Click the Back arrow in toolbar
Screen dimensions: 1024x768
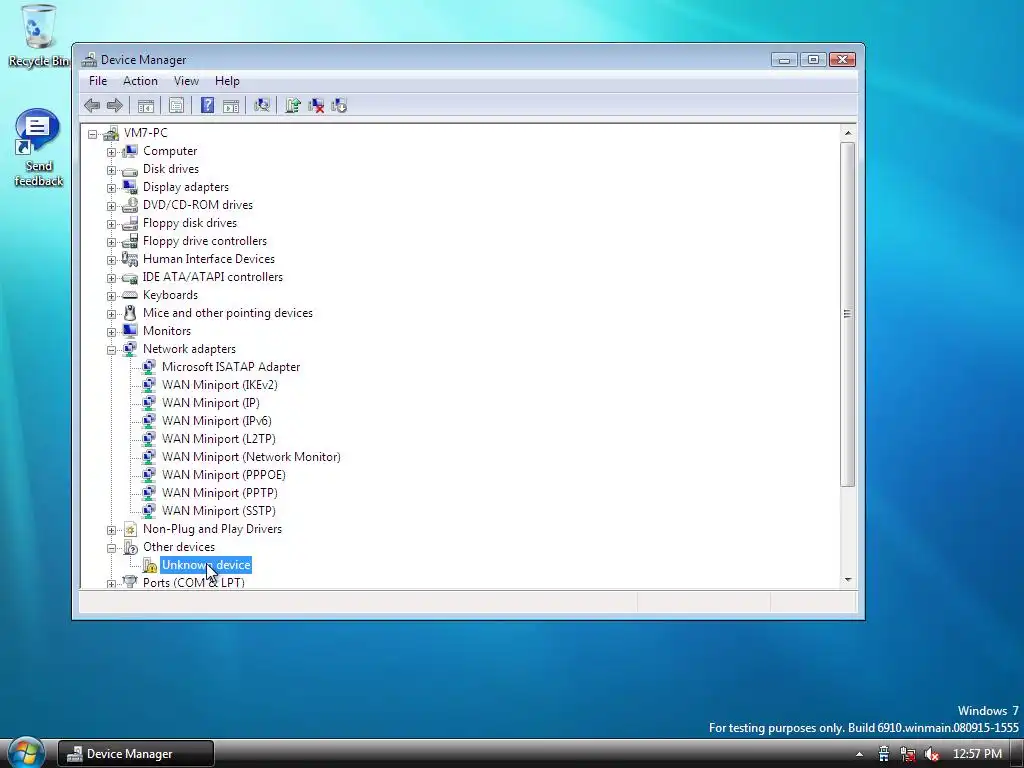(x=92, y=105)
